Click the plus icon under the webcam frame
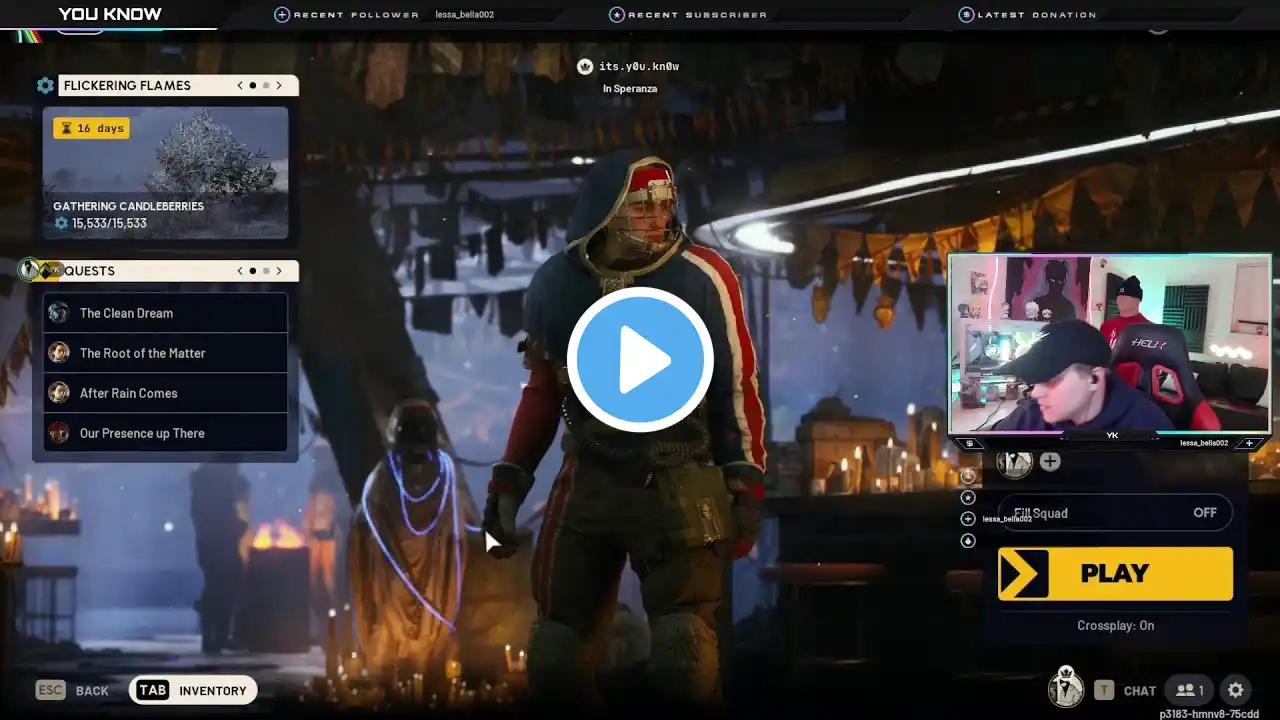 pyautogui.click(x=1249, y=443)
